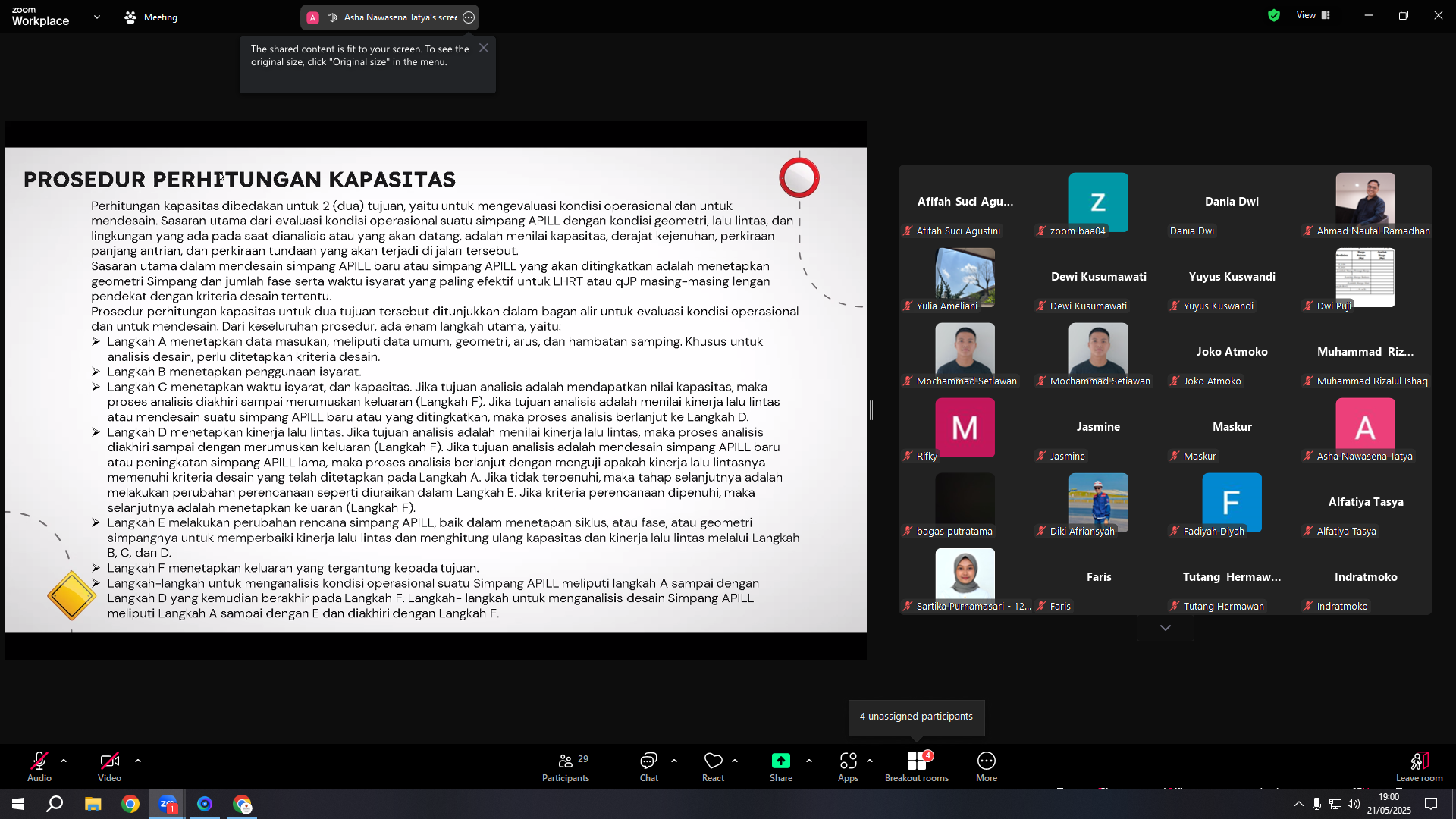This screenshot has height=819, width=1456.
Task: Open the View layout menu
Action: click(x=1313, y=15)
